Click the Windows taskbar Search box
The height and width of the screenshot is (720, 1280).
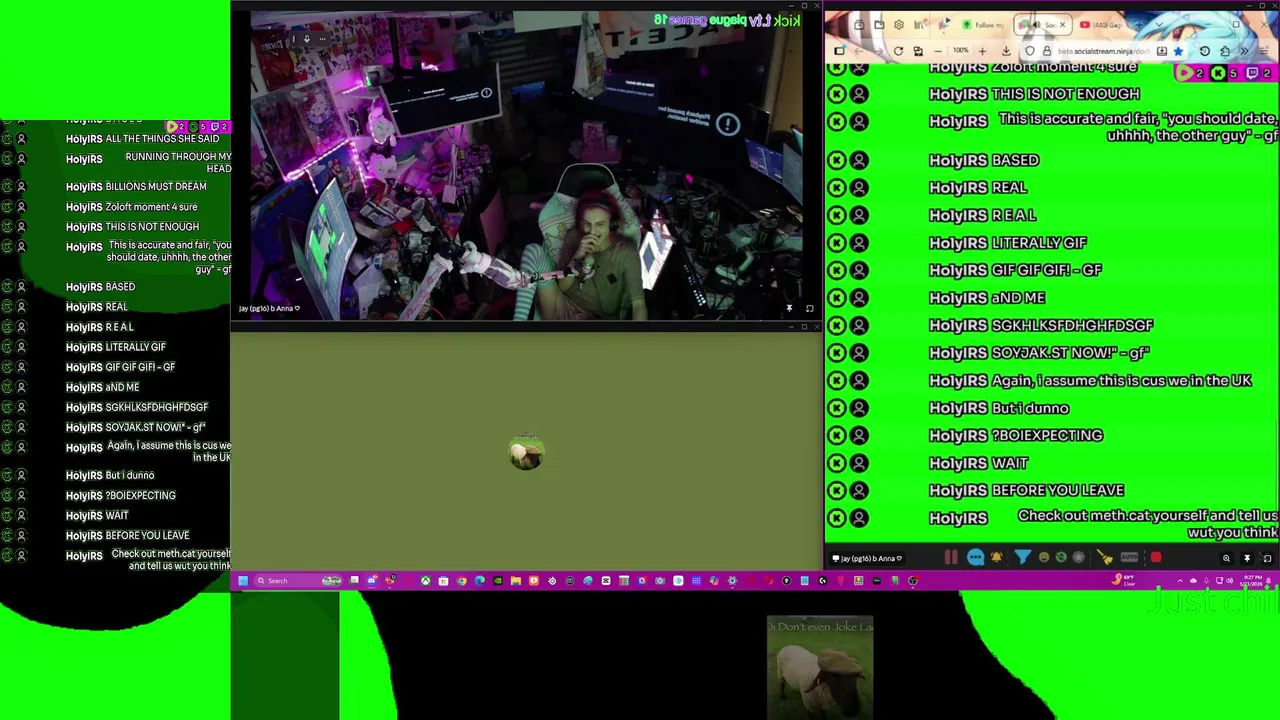[298, 580]
